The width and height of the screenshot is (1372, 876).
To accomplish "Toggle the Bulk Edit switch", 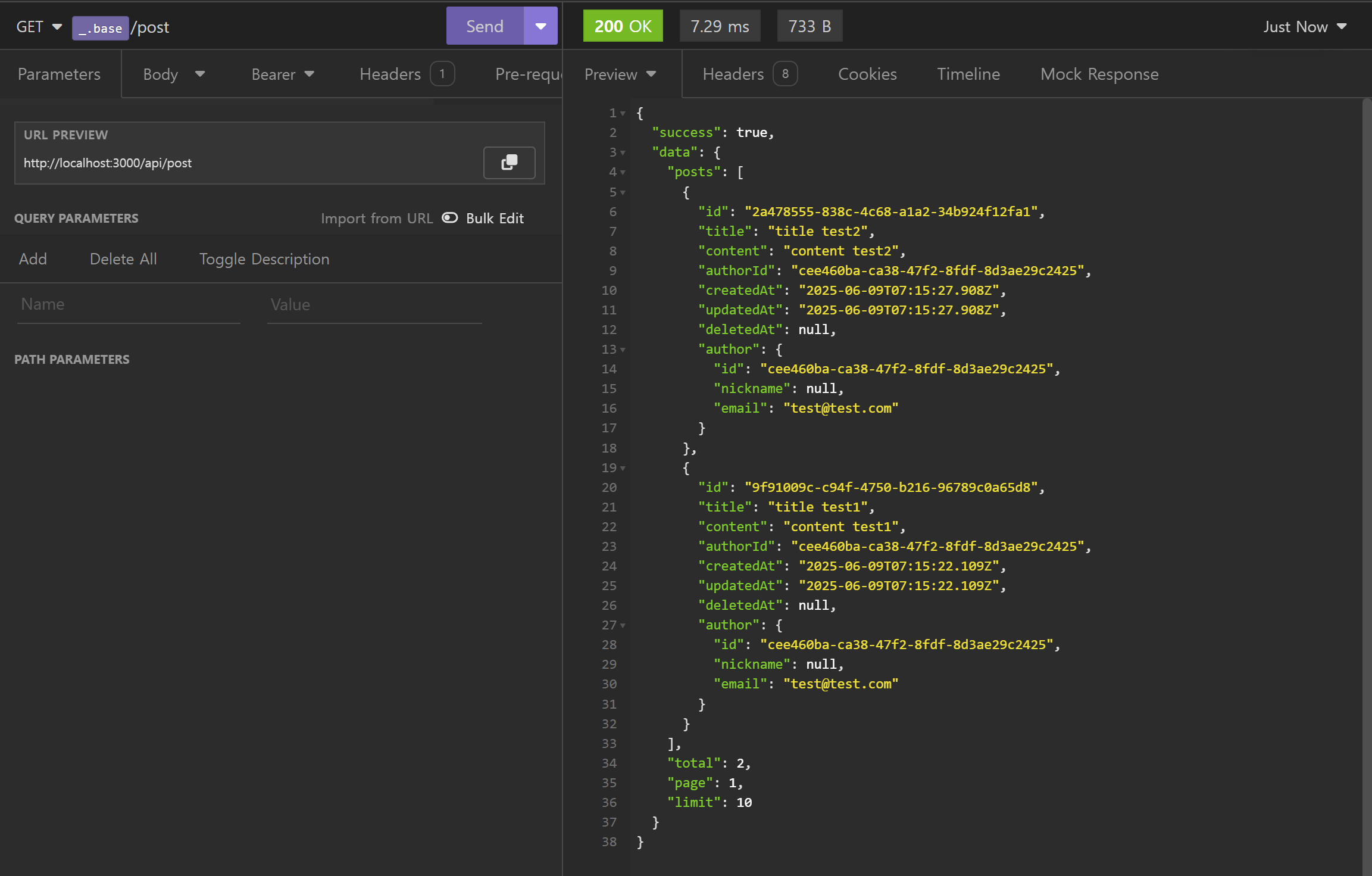I will pyautogui.click(x=450, y=218).
